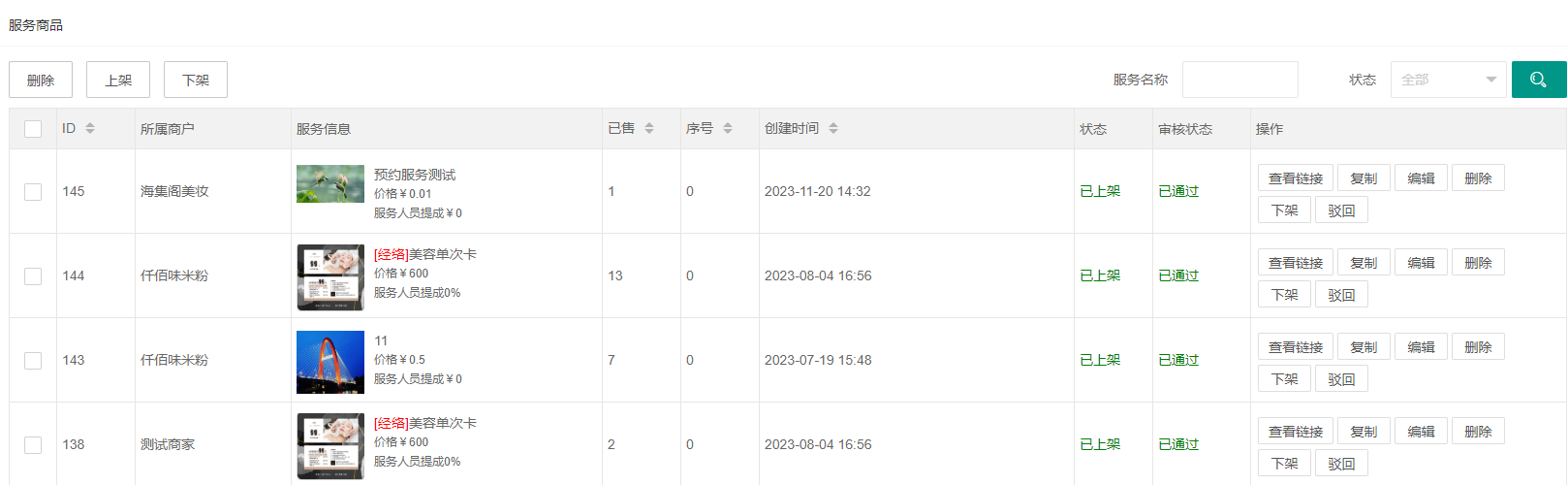The height and width of the screenshot is (485, 1568).
Task: Sort by 序号 column sort arrows
Action: point(728,128)
